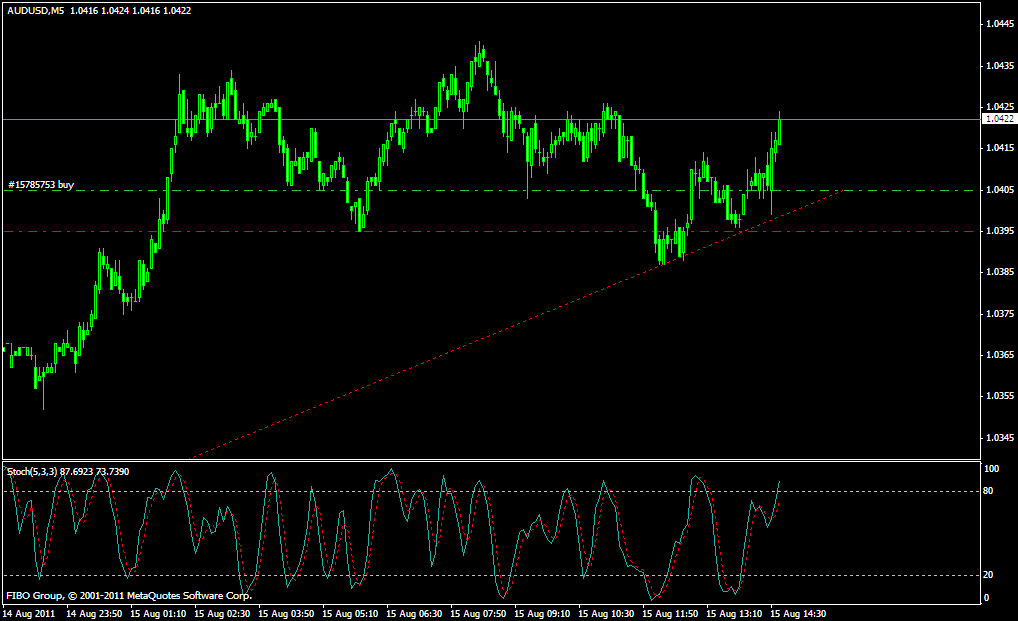Select the 15 Aug 14:30 time label
Screen dimensions: 1018x621
click(798, 614)
